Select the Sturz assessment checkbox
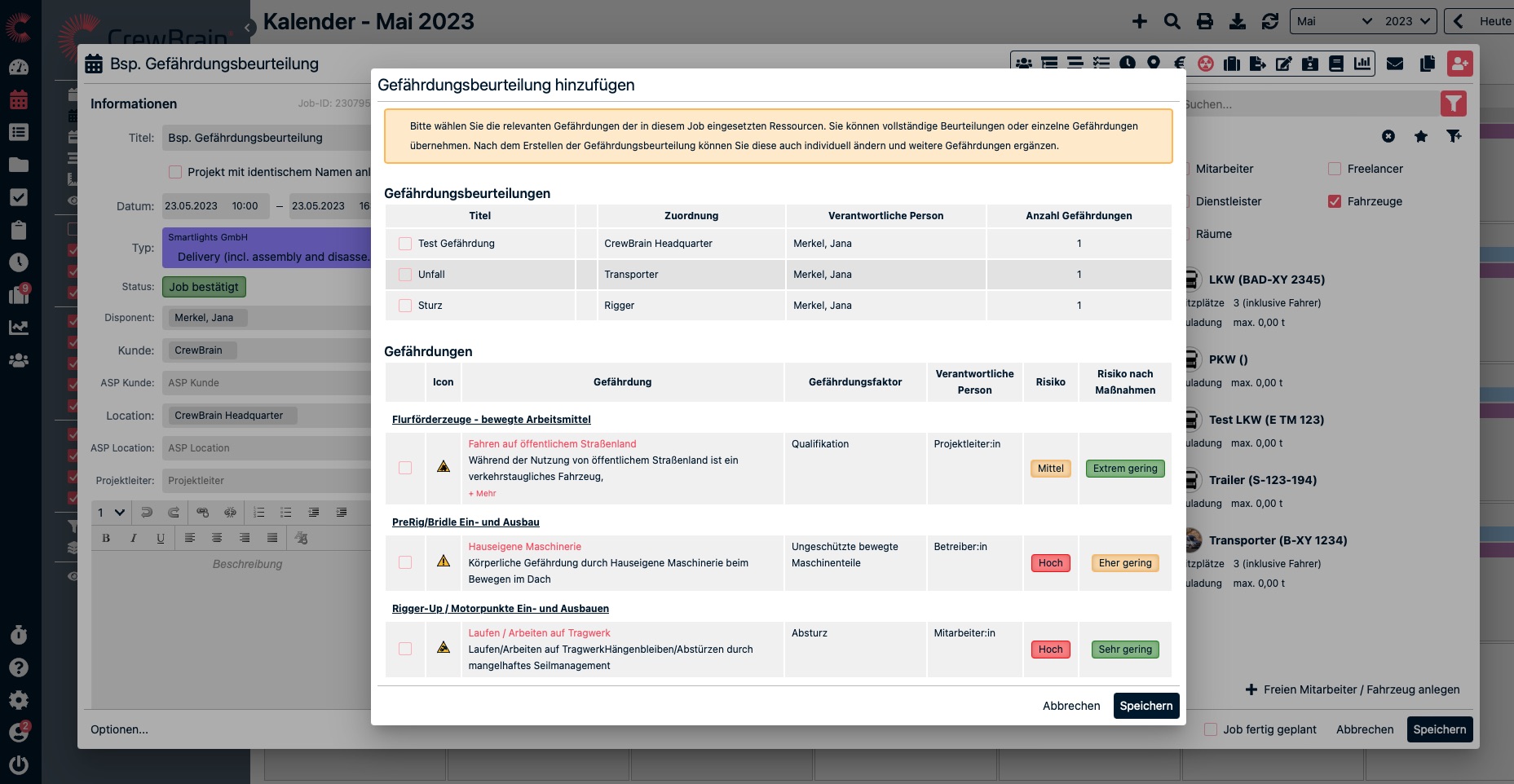The width and height of the screenshot is (1514, 784). pyautogui.click(x=405, y=306)
